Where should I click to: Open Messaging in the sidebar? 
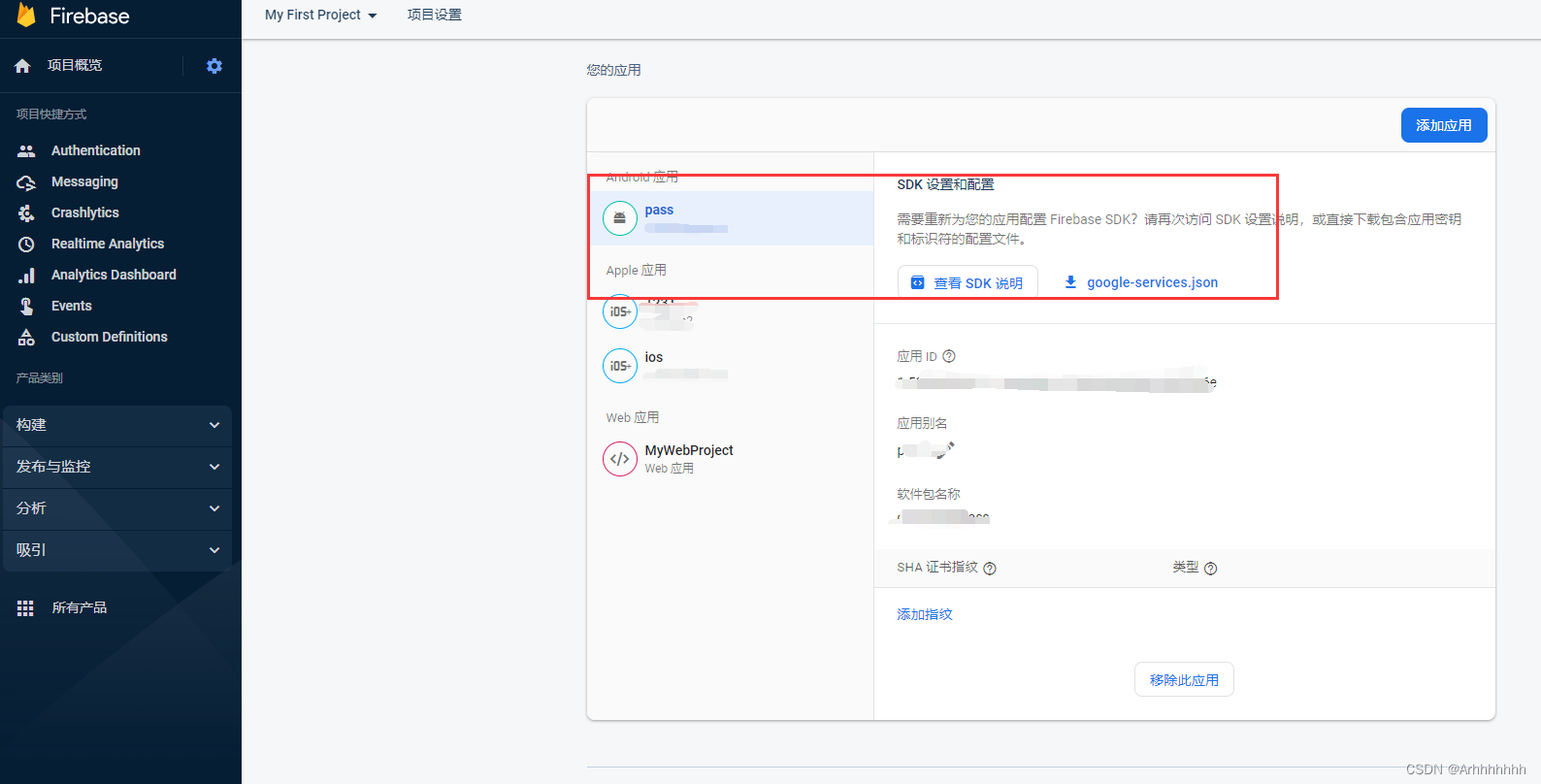[x=84, y=181]
